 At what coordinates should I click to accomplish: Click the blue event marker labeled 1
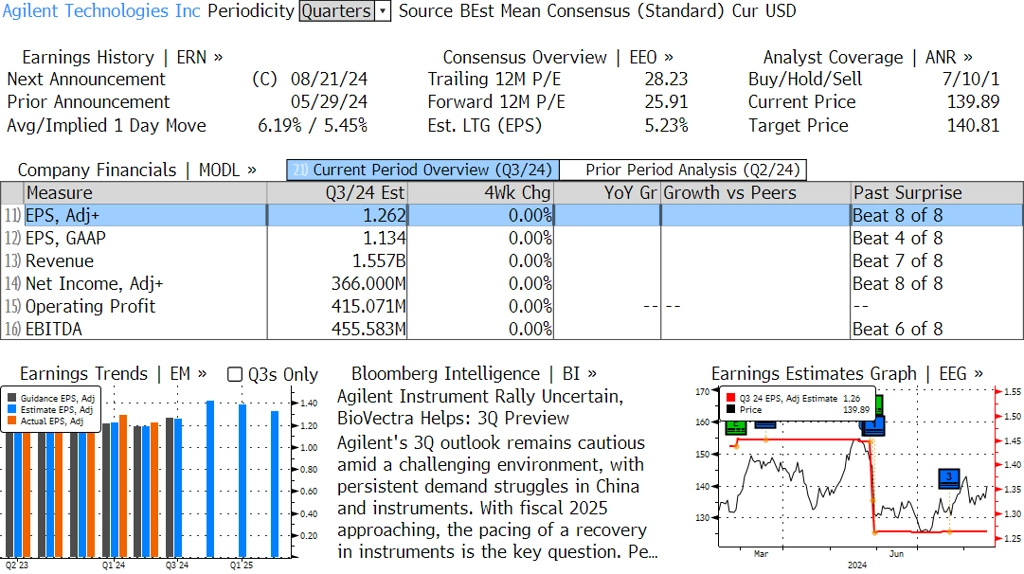click(x=873, y=425)
